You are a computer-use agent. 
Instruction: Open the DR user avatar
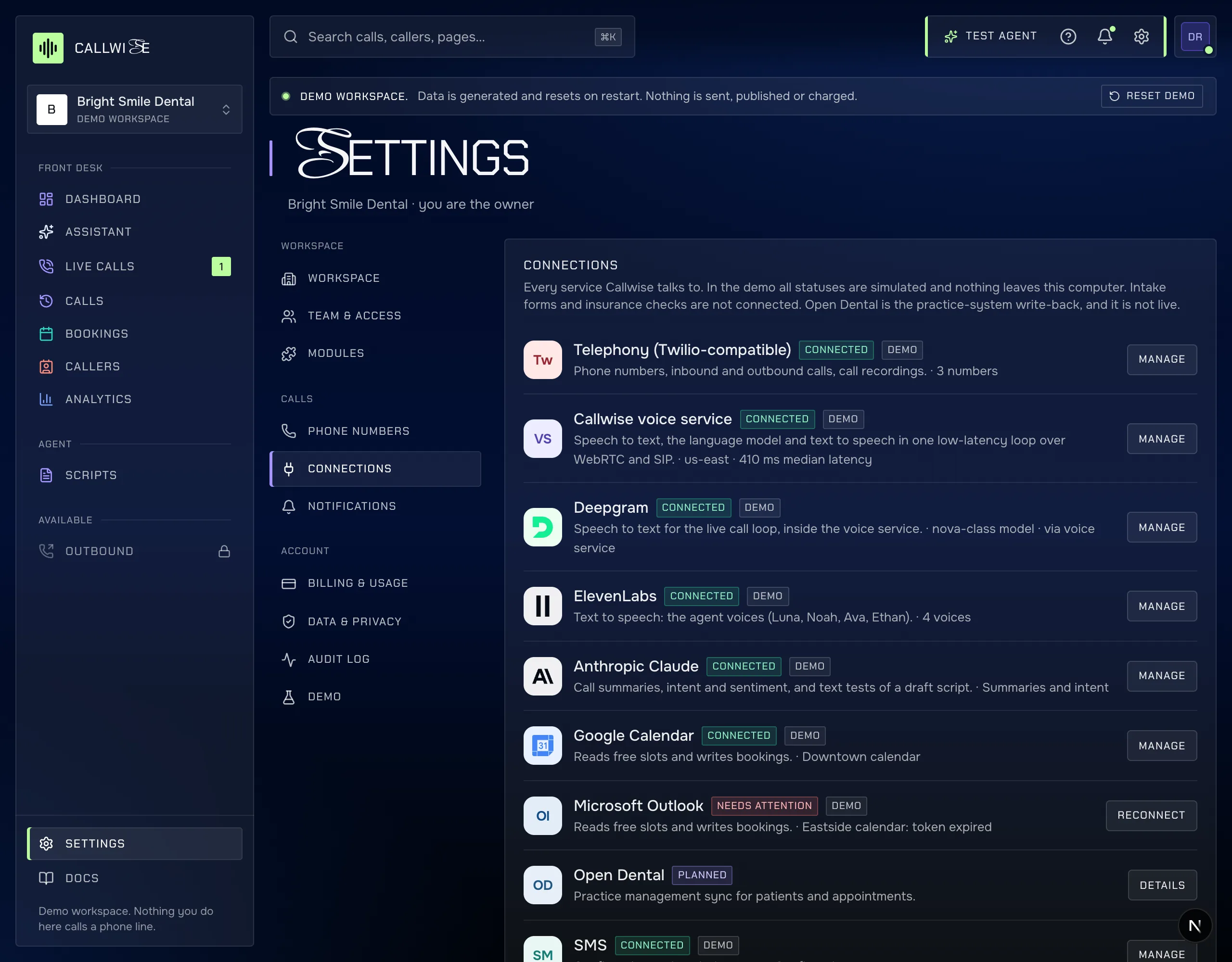click(x=1195, y=37)
